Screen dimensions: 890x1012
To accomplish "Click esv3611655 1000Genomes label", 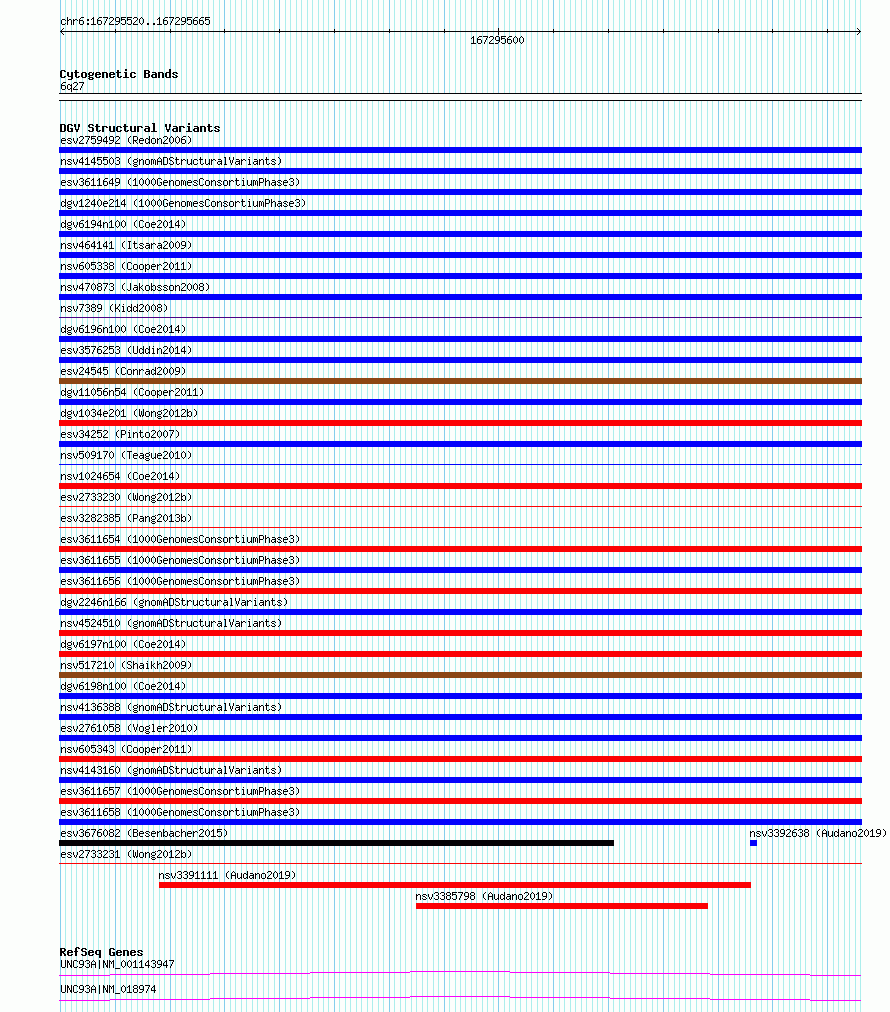I will 180,560.
